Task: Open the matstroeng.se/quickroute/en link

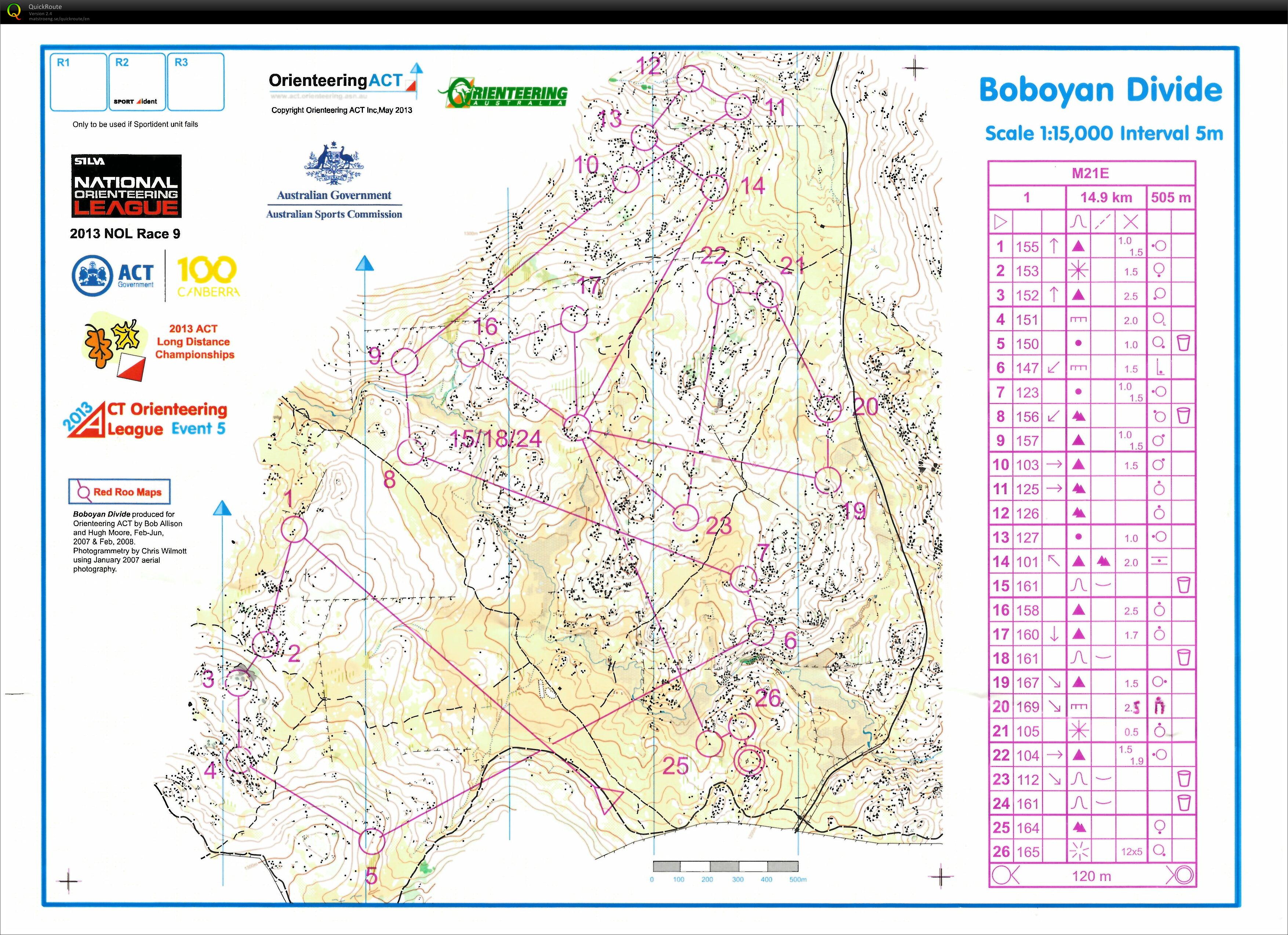Action: tap(59, 19)
